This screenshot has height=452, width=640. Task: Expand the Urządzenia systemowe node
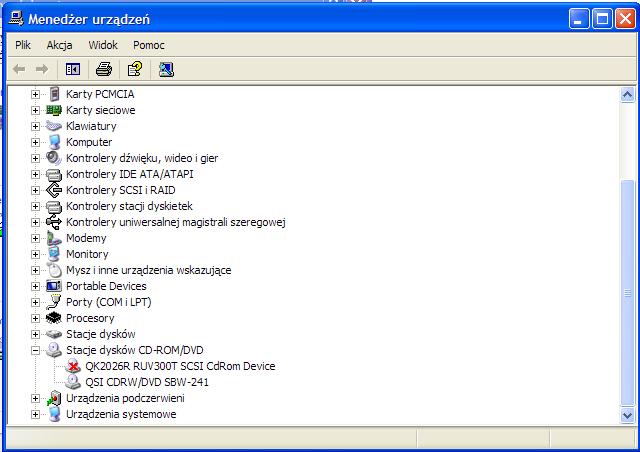[36, 414]
